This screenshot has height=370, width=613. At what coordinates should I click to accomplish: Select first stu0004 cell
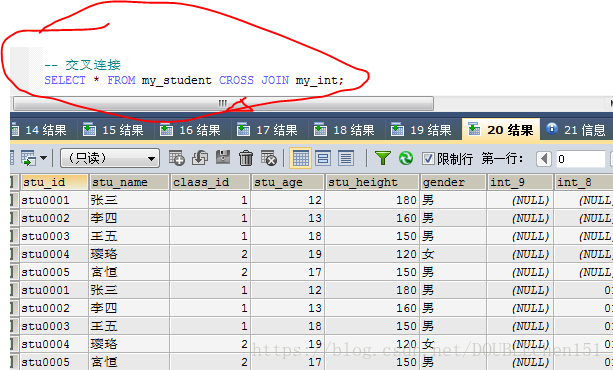54,254
